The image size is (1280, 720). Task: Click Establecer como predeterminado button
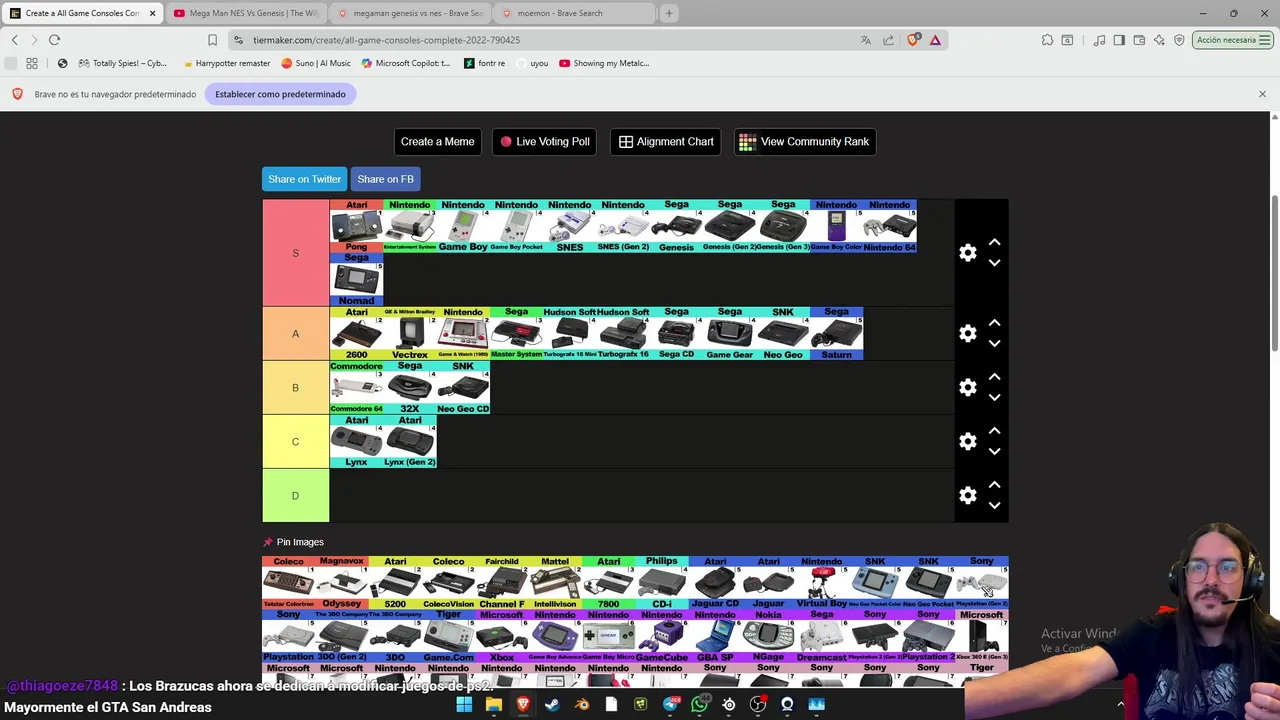coord(280,94)
